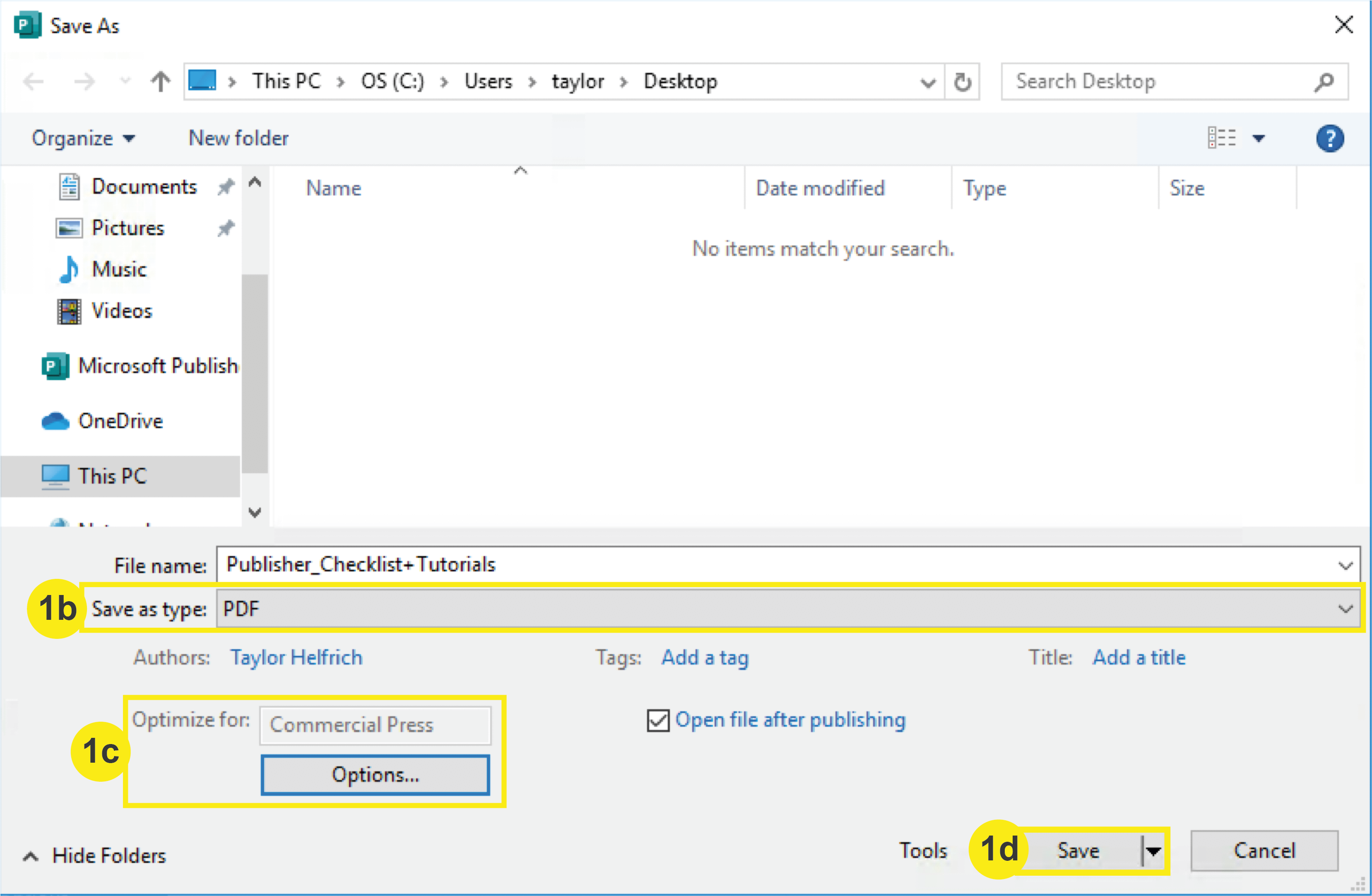Select the Desktop breadcrumb segment
The height and width of the screenshot is (896, 1372).
(680, 81)
